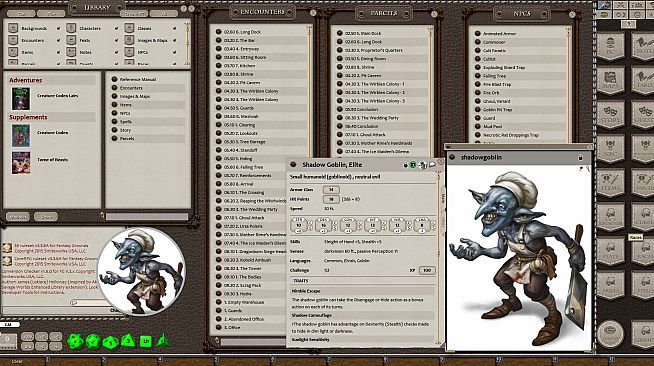Screen dimensions: 654x366
Task: Click the token icon in Shadow Goblin sheet header
Action: pos(422,165)
